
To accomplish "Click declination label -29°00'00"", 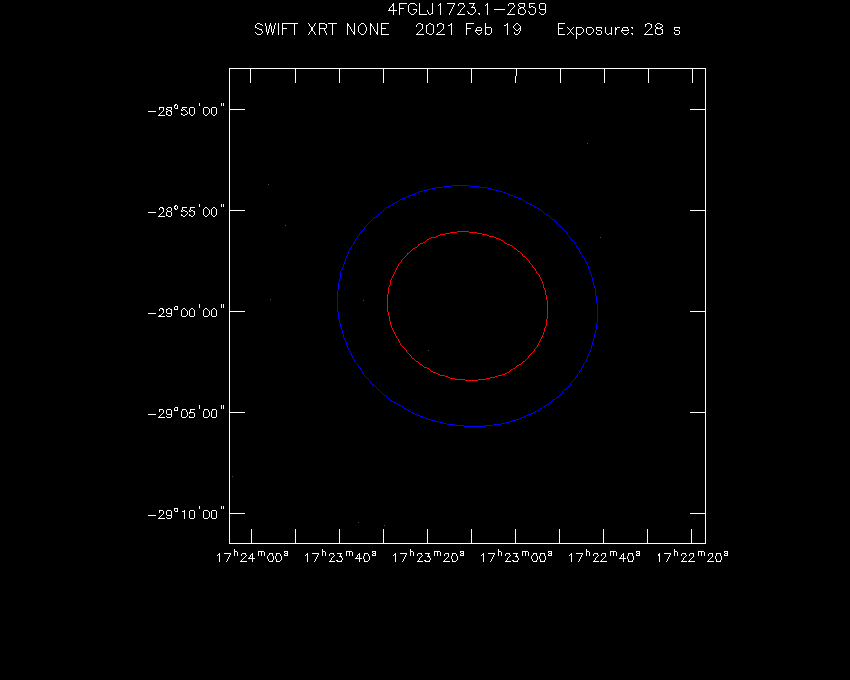I will 186,312.
